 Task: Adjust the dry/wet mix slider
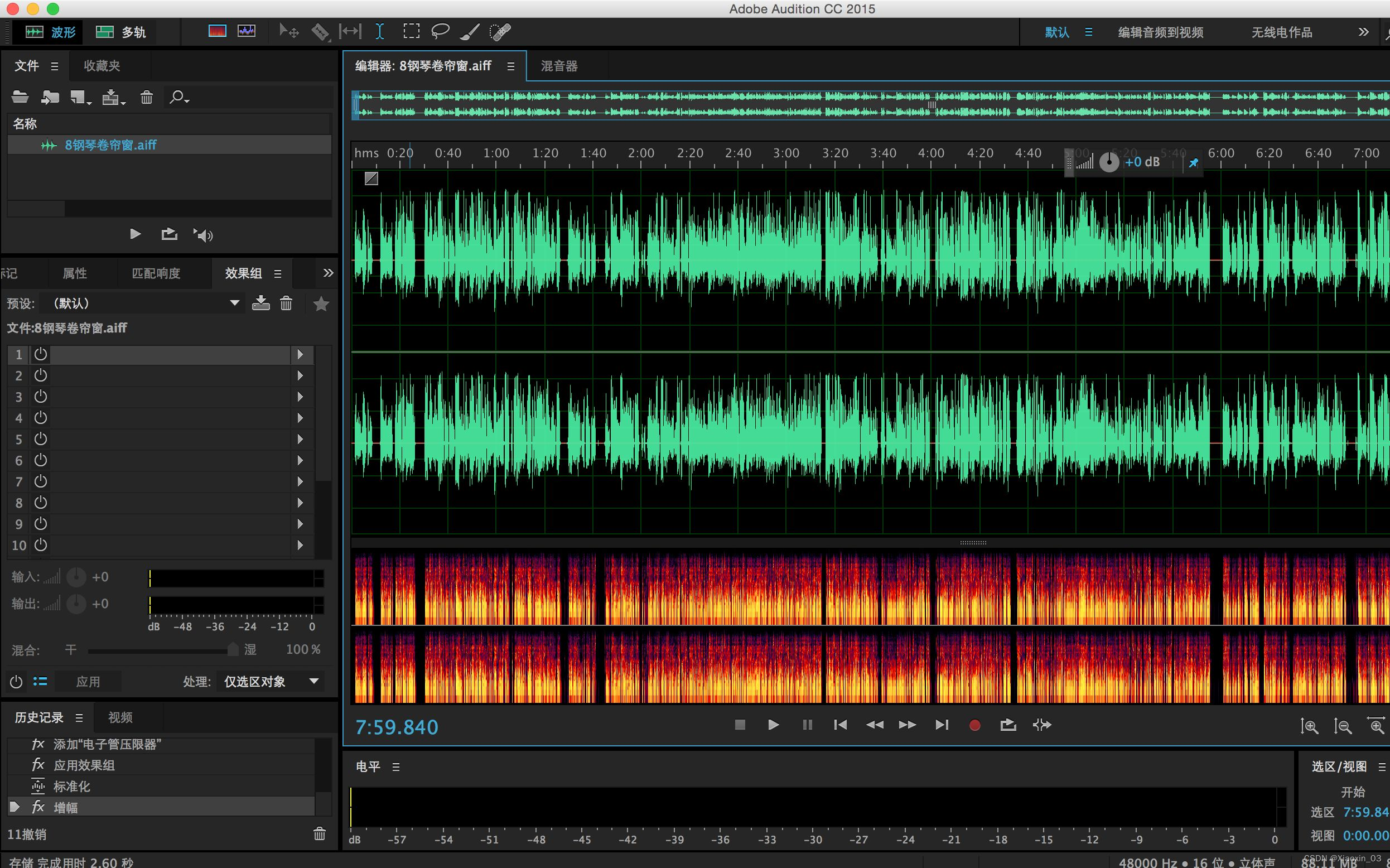tap(232, 650)
